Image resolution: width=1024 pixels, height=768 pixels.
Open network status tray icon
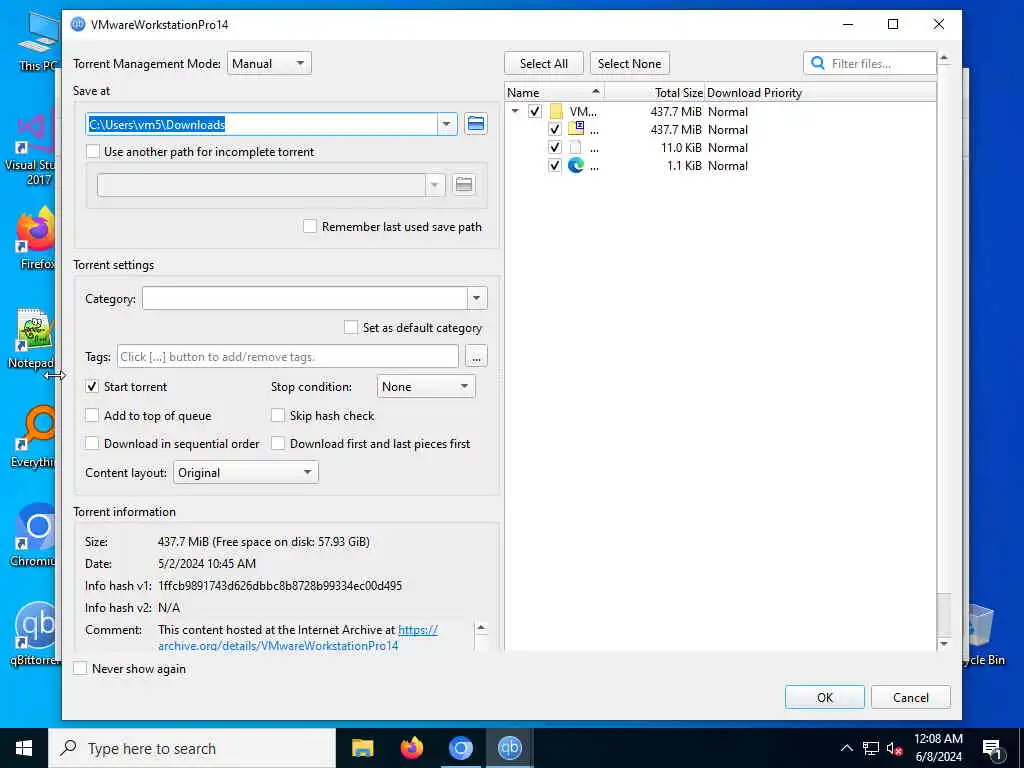871,748
